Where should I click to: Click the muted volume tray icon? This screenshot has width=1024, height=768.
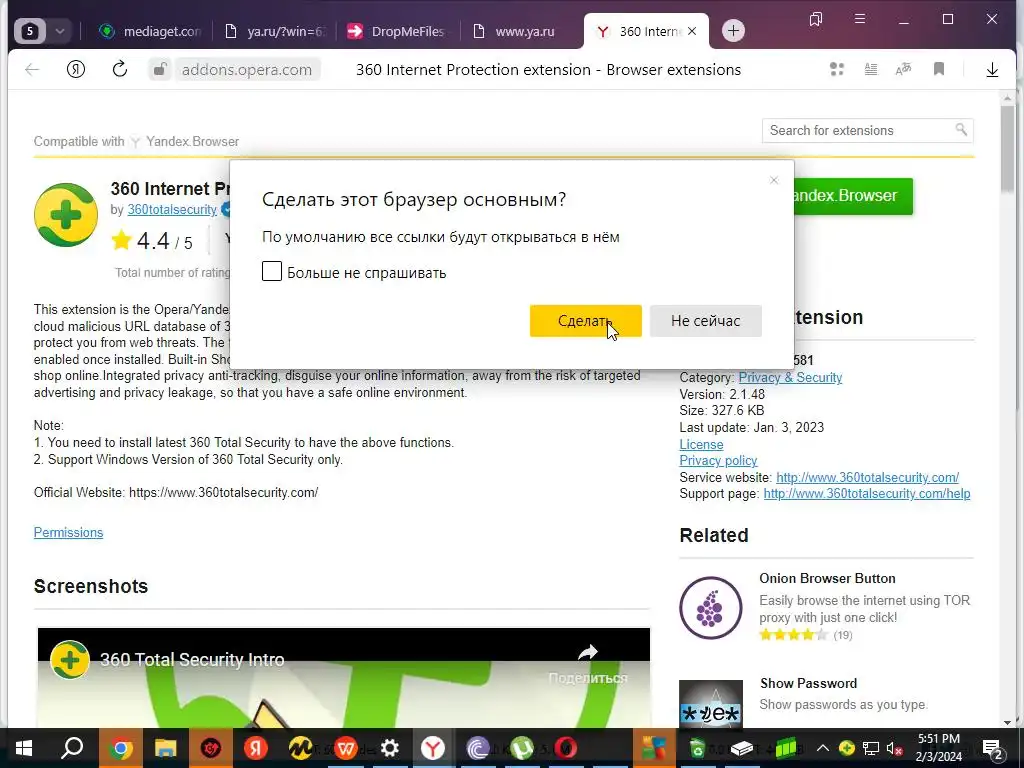895,748
